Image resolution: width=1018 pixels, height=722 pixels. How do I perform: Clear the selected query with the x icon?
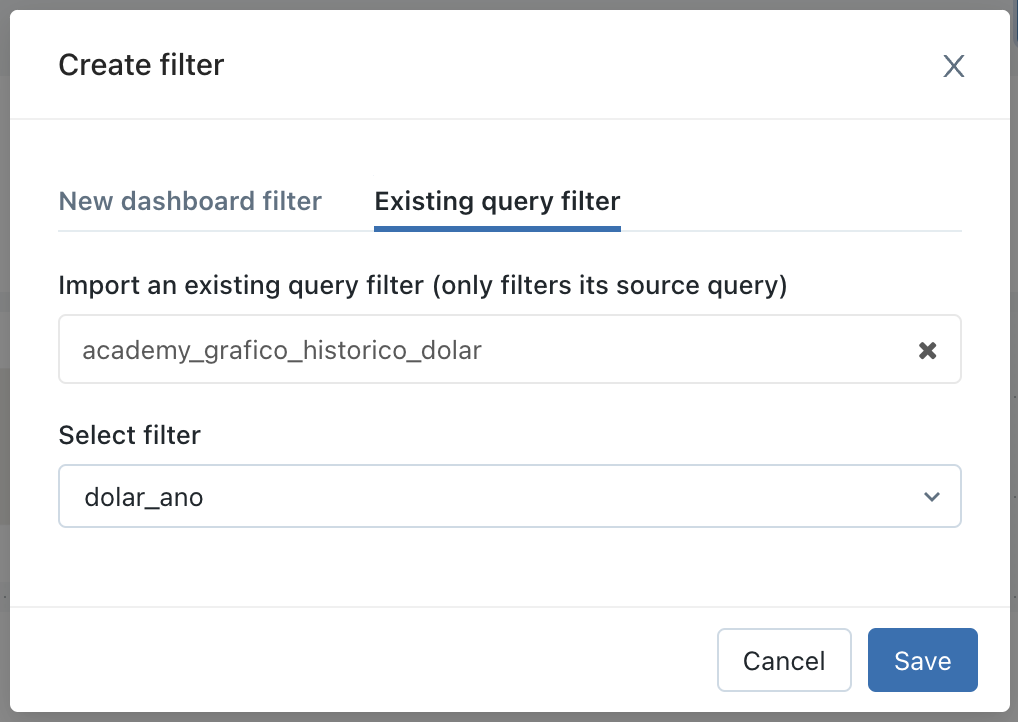(927, 350)
